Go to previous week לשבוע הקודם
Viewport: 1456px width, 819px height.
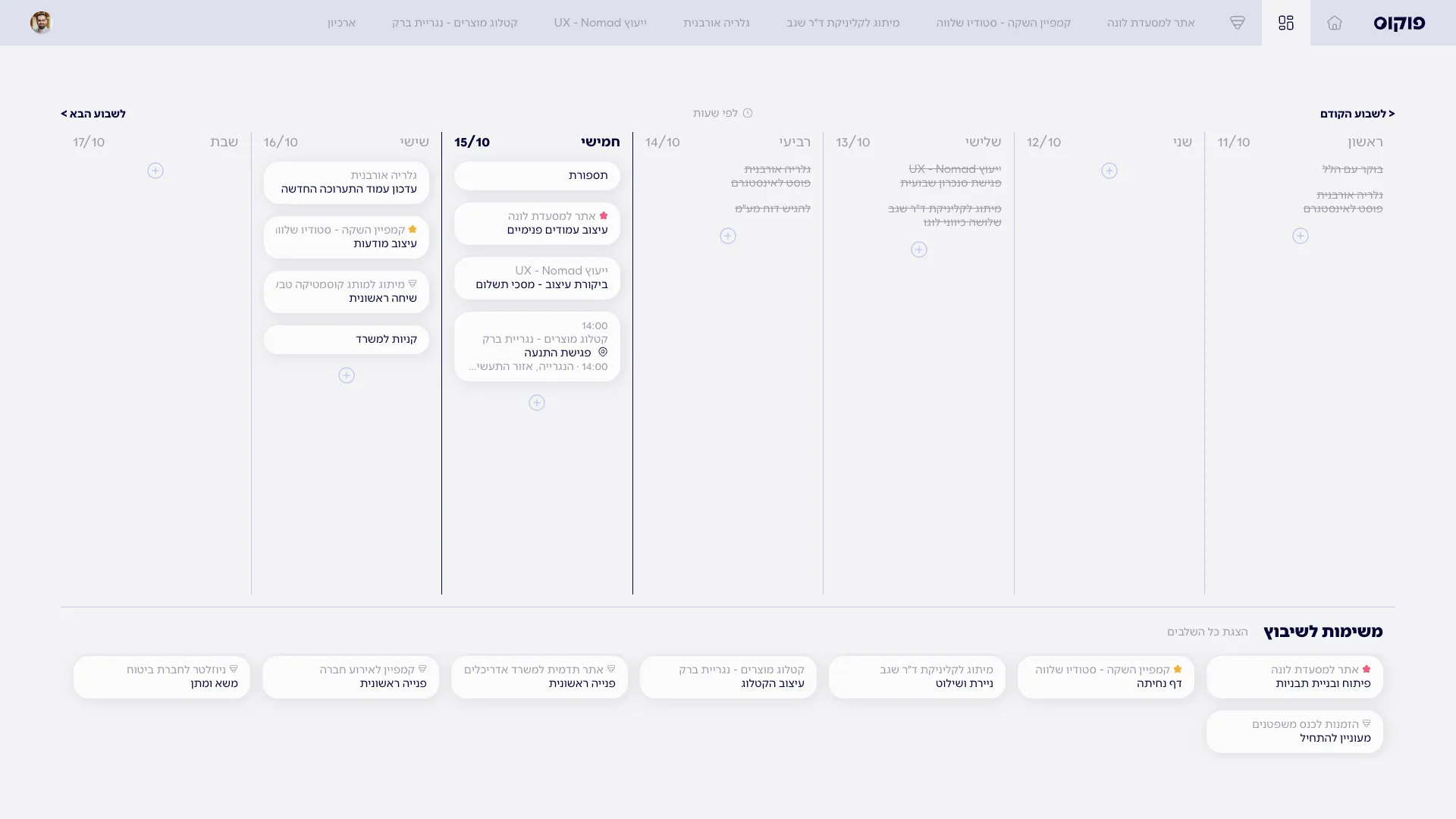(x=1357, y=114)
